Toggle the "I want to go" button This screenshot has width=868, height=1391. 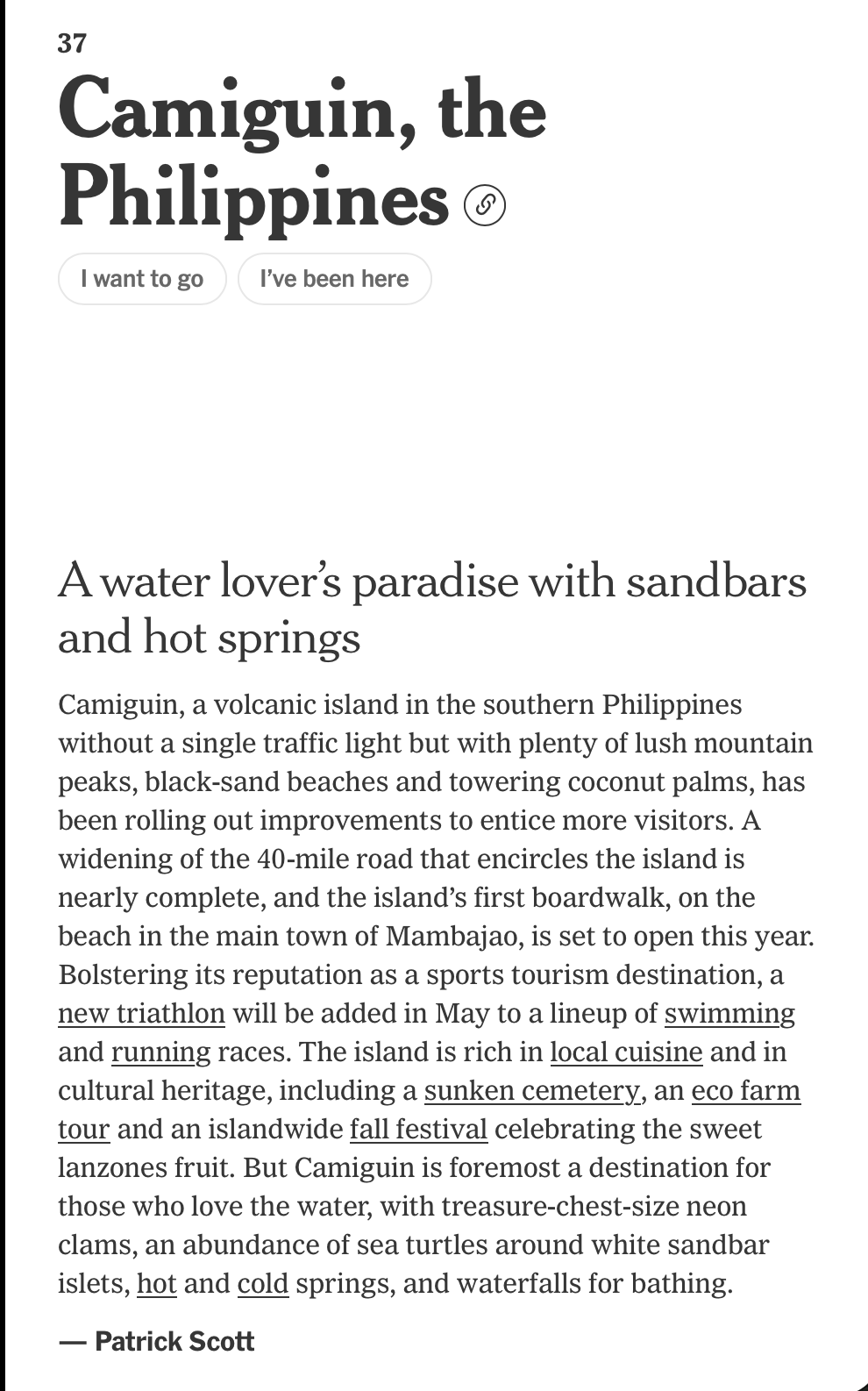click(142, 279)
